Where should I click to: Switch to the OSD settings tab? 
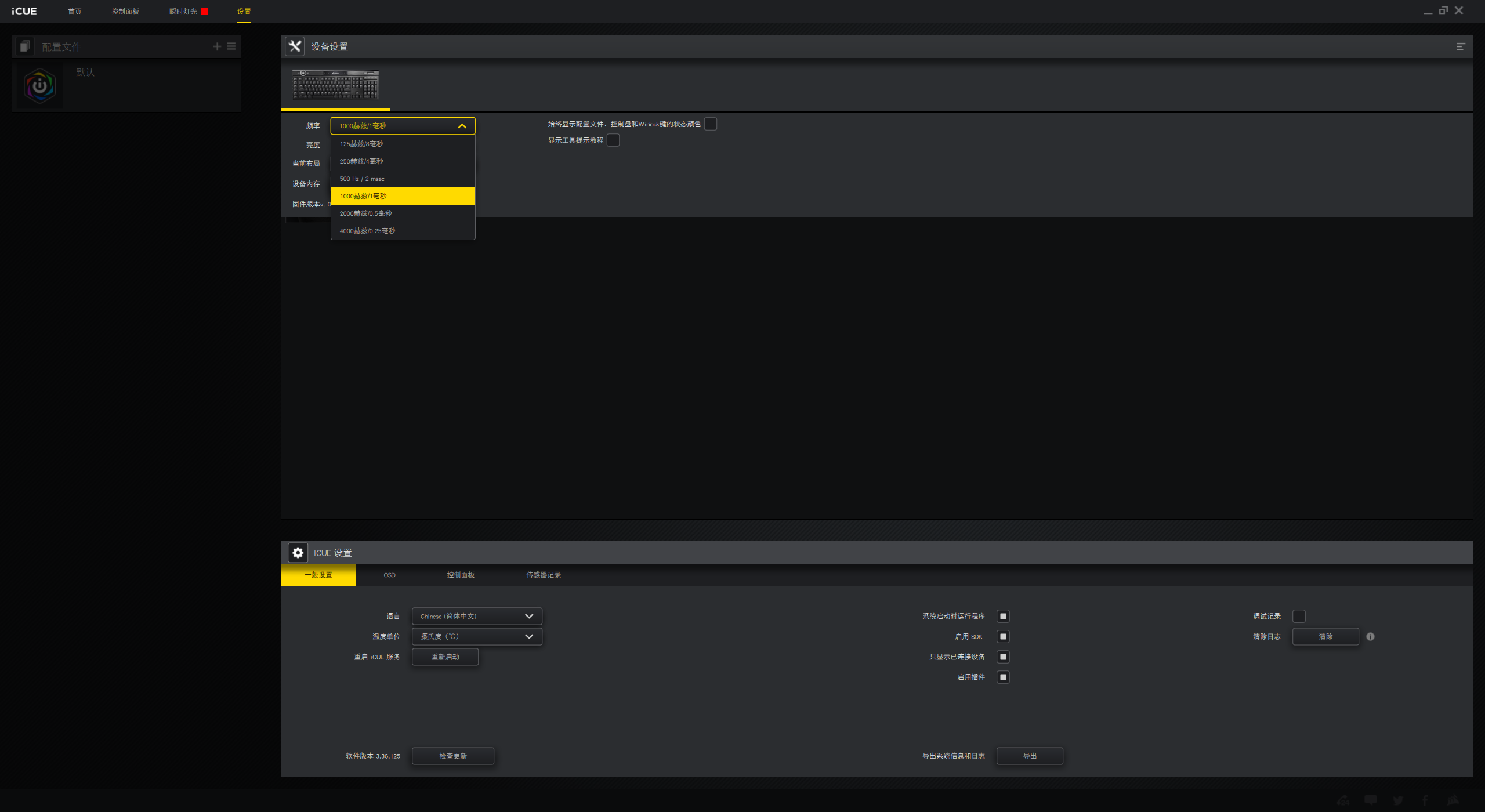pyautogui.click(x=389, y=575)
